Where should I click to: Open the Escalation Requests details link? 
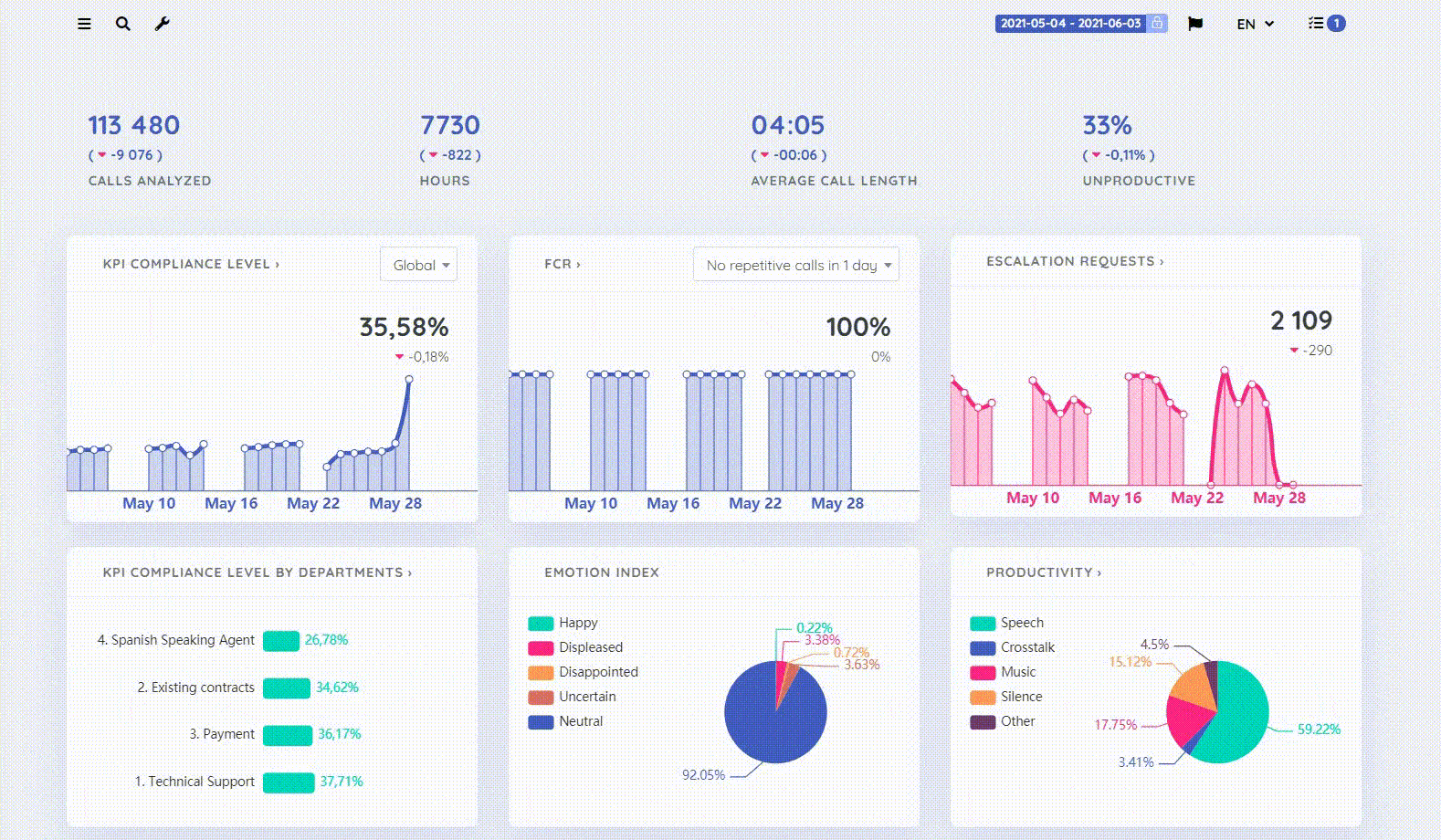(1075, 261)
